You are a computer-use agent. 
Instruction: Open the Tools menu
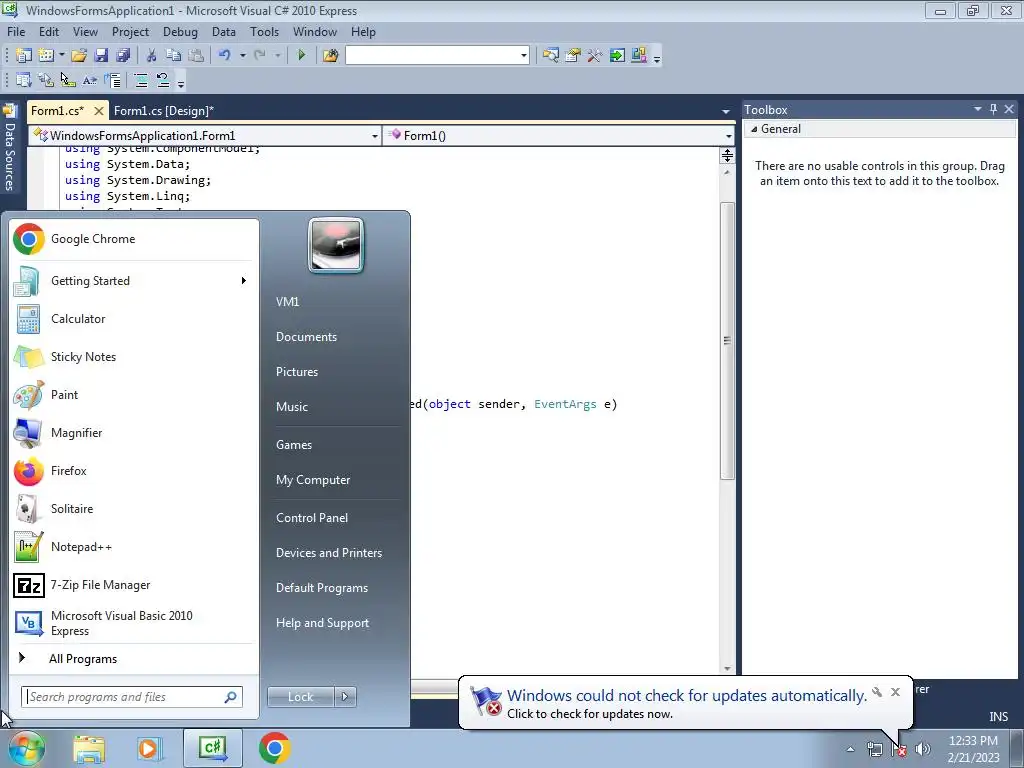264,32
